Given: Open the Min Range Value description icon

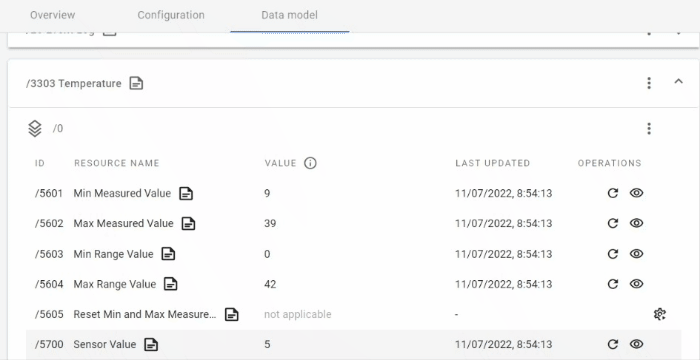Looking at the screenshot, I should [x=168, y=254].
